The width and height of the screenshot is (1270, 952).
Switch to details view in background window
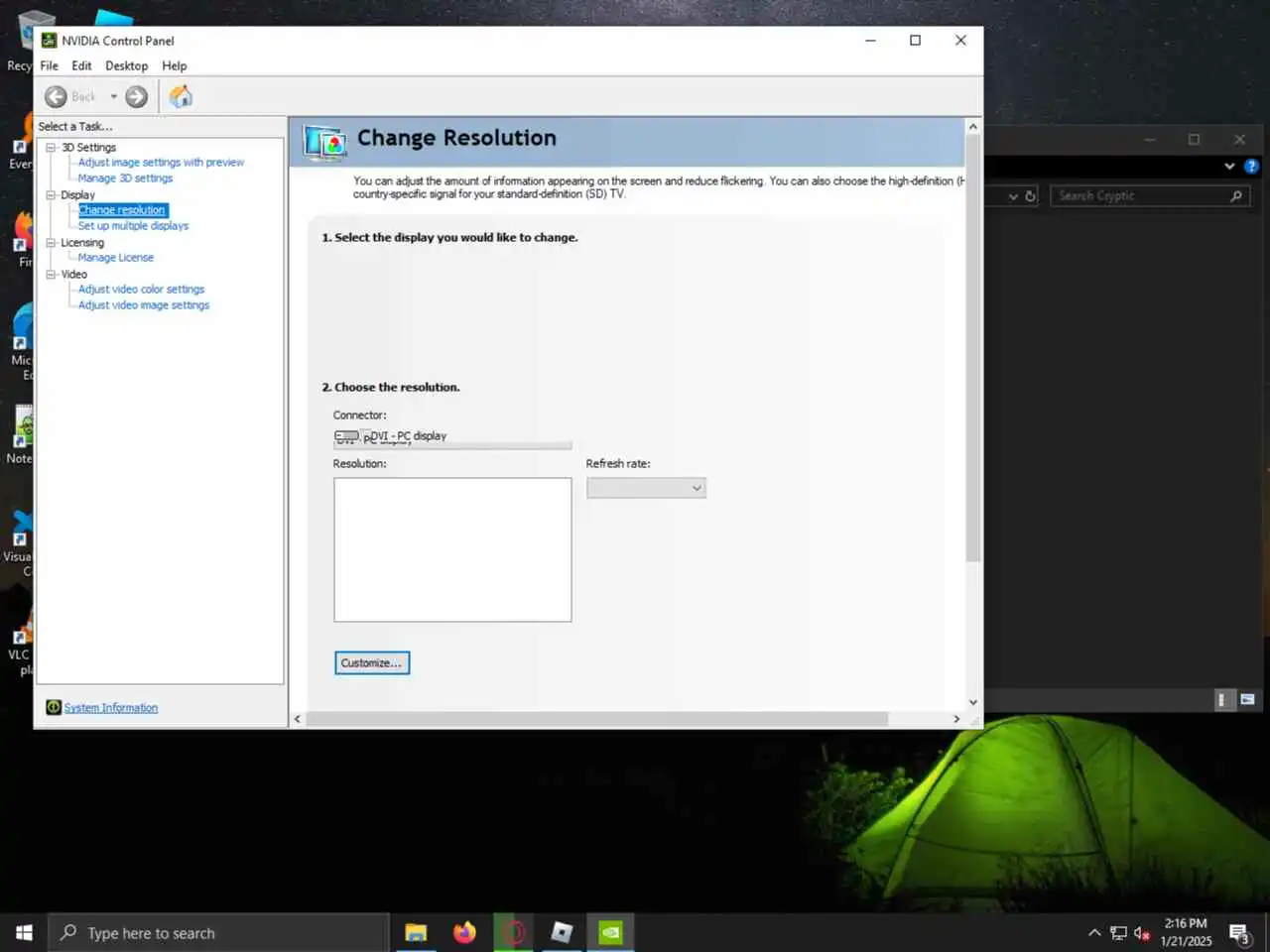coord(1222,700)
